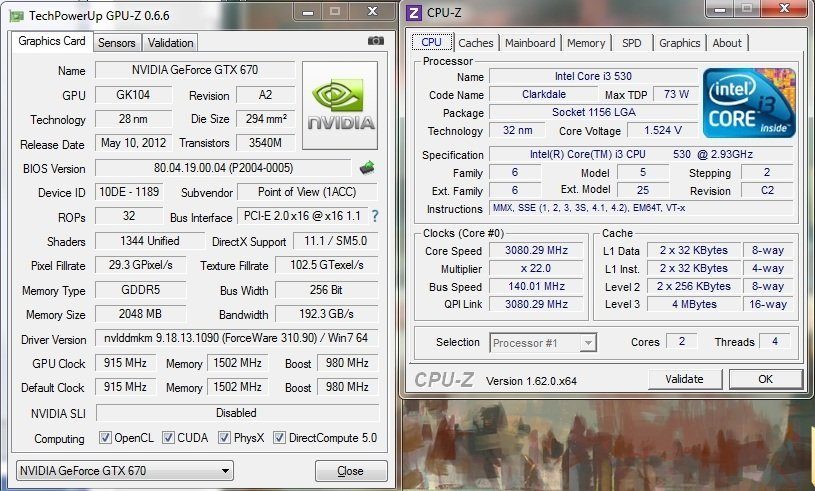Click the Bus Interface question mark icon
The image size is (815, 491).
(x=375, y=216)
